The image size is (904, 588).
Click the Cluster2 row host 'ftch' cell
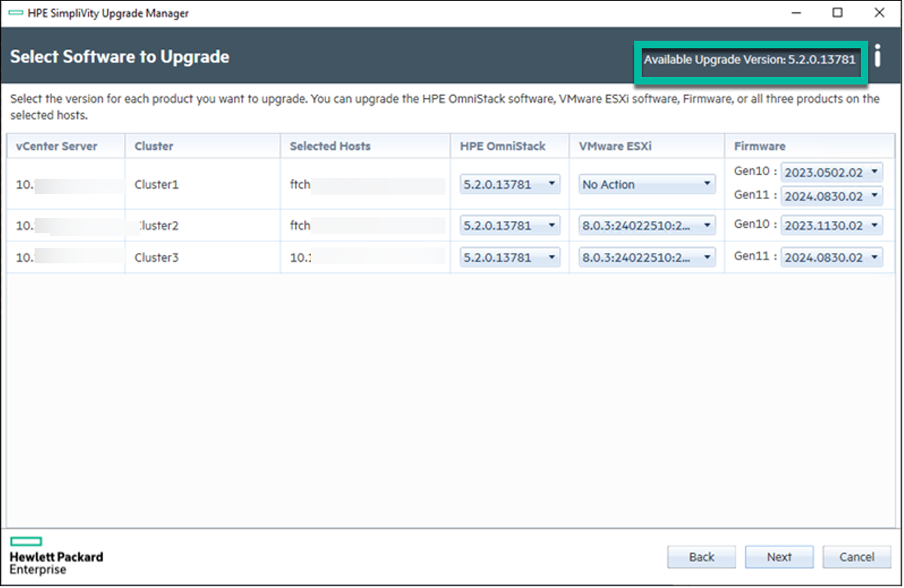coord(365,225)
